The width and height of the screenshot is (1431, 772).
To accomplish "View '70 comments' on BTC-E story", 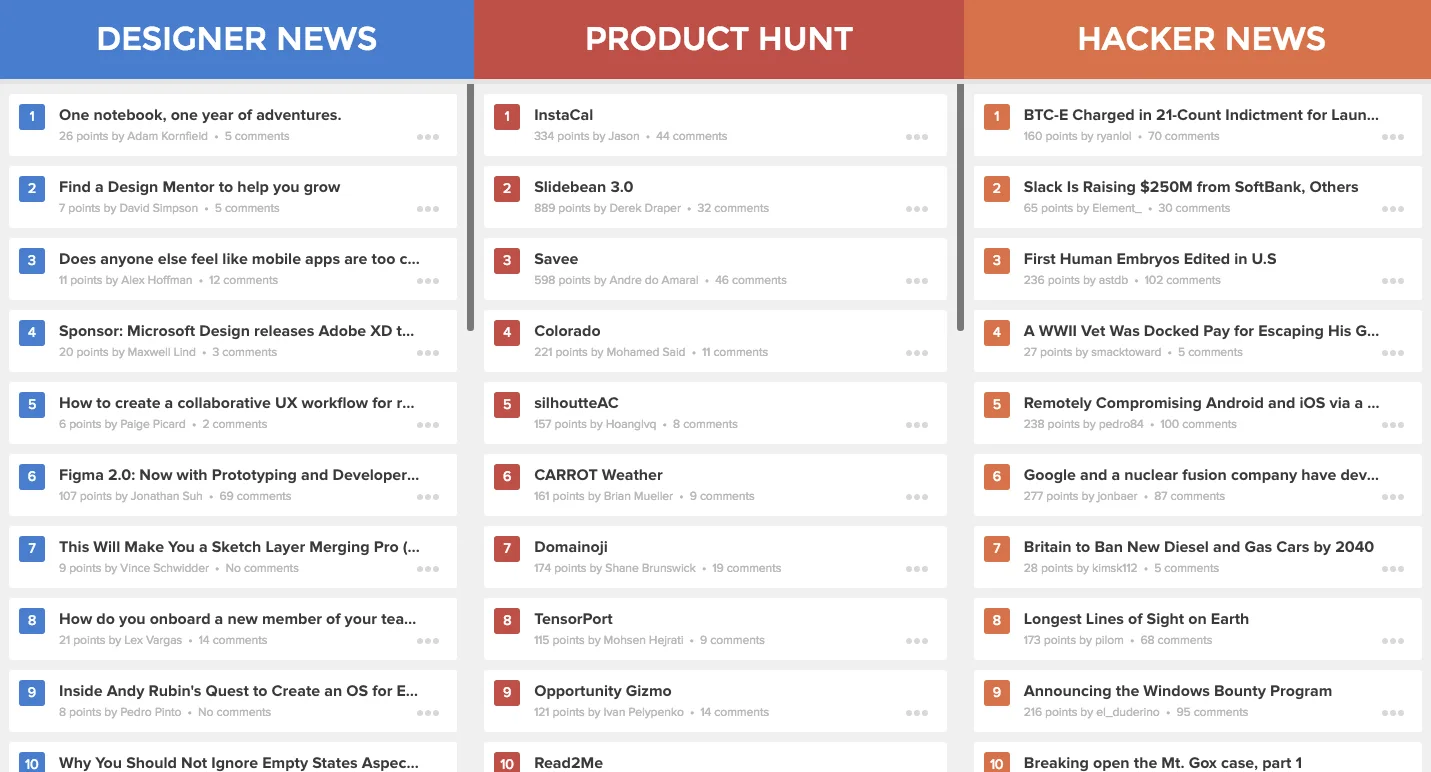I will pos(1184,136).
